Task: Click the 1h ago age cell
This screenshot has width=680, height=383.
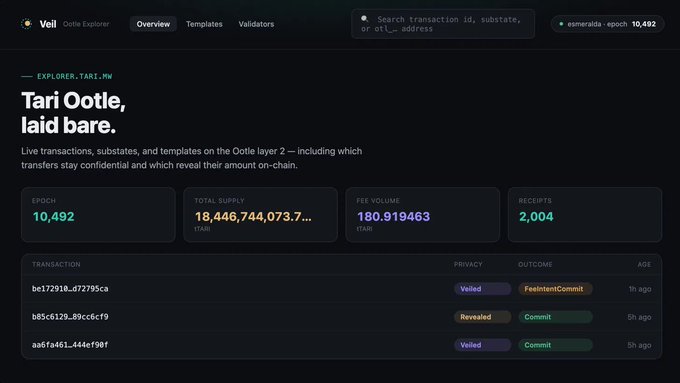Action: pos(640,289)
